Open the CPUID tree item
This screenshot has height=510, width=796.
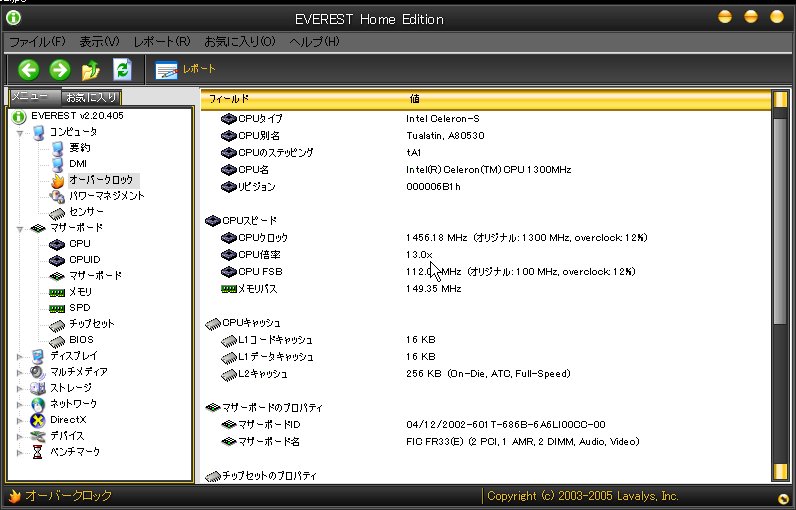[x=85, y=260]
